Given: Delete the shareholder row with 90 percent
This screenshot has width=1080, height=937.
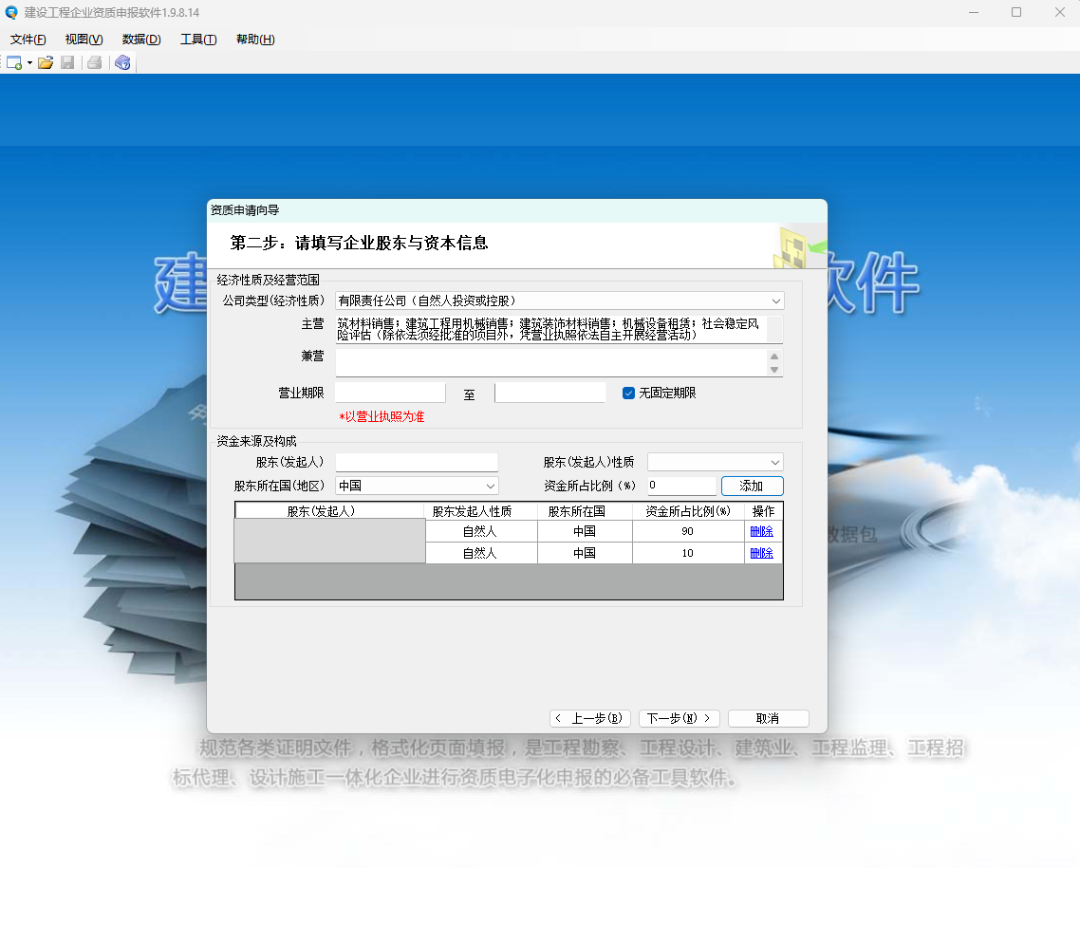Looking at the screenshot, I should 761,531.
